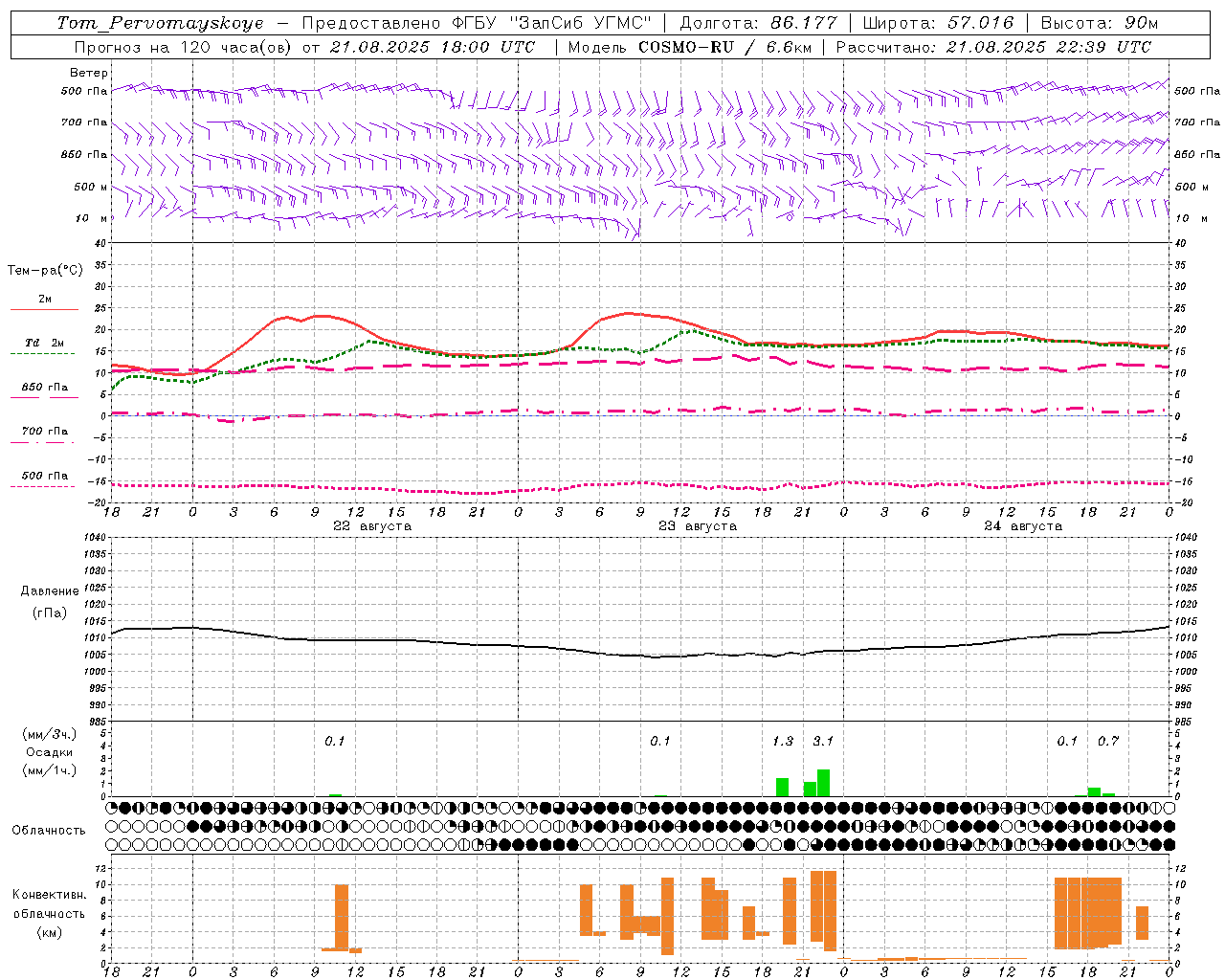Image resolution: width=1225 pixels, height=980 pixels.
Task: Click the (км) convective cloud units label
Action: (50, 932)
